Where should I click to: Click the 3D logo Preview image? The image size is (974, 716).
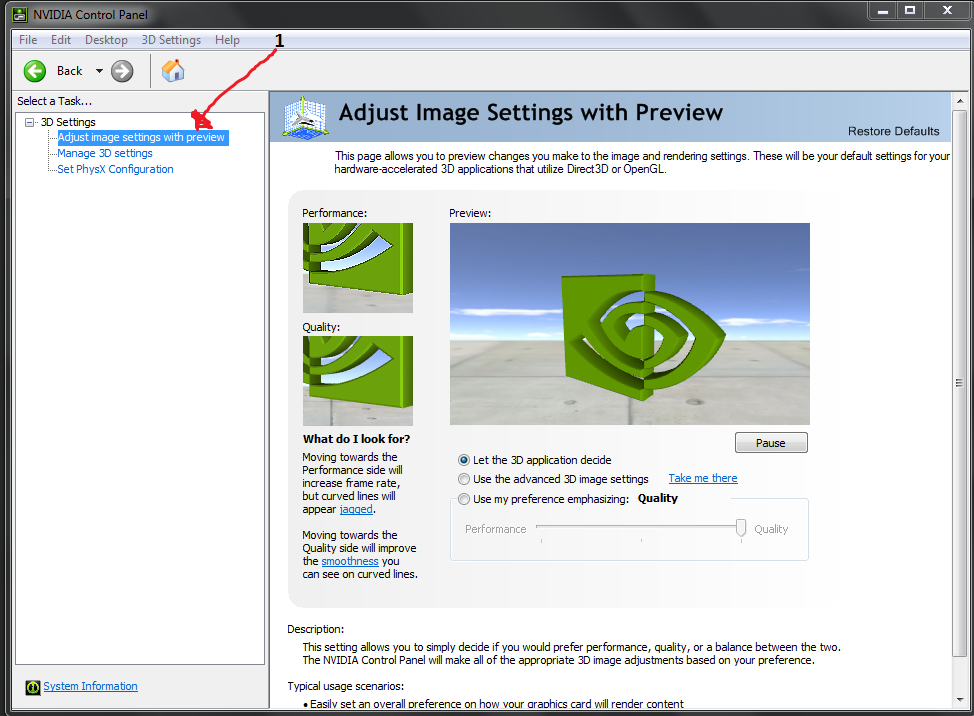pos(629,324)
